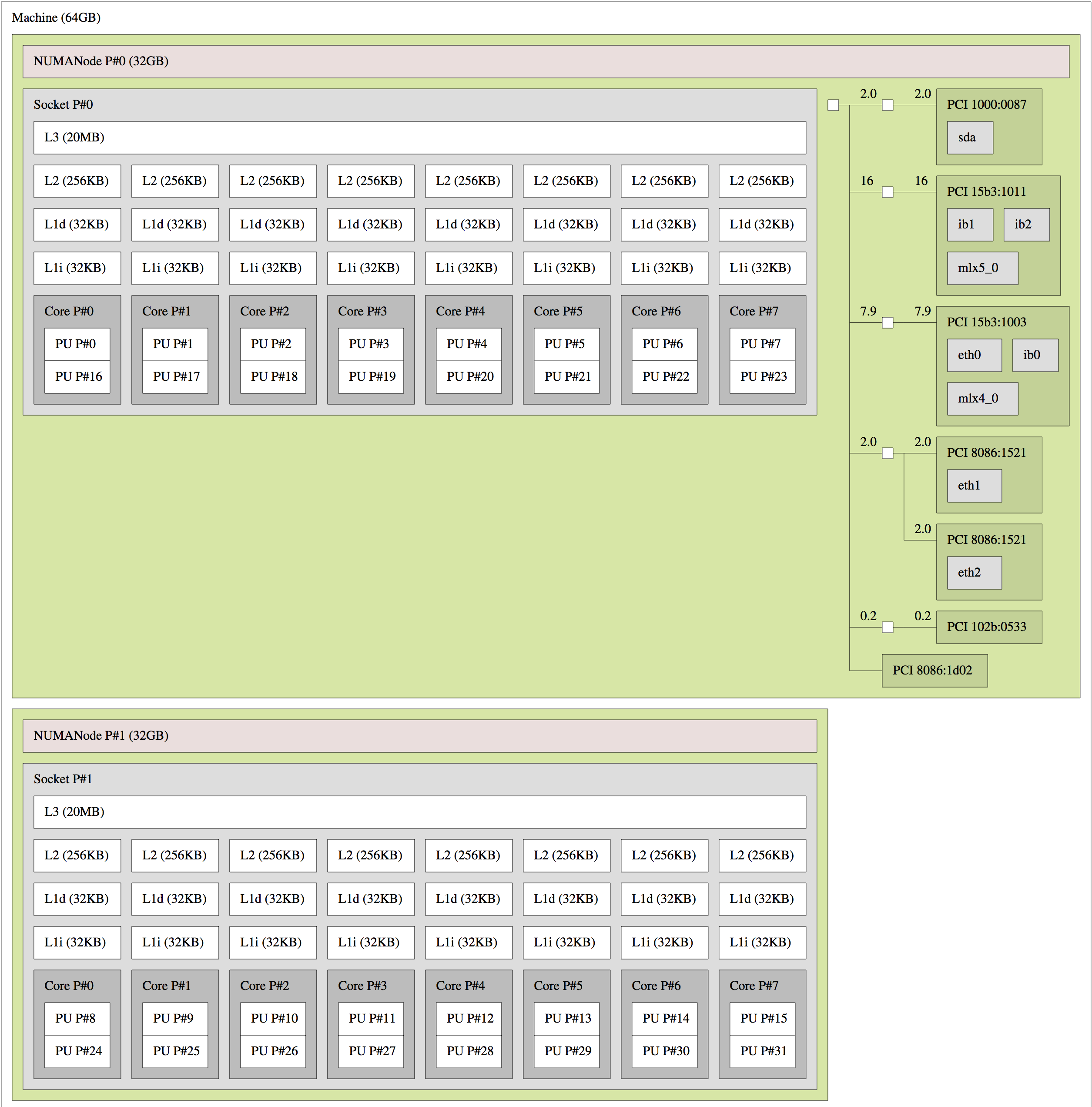Click the NUMANode P#1 (32GB) bar
1092x1107 pixels.
point(419,736)
